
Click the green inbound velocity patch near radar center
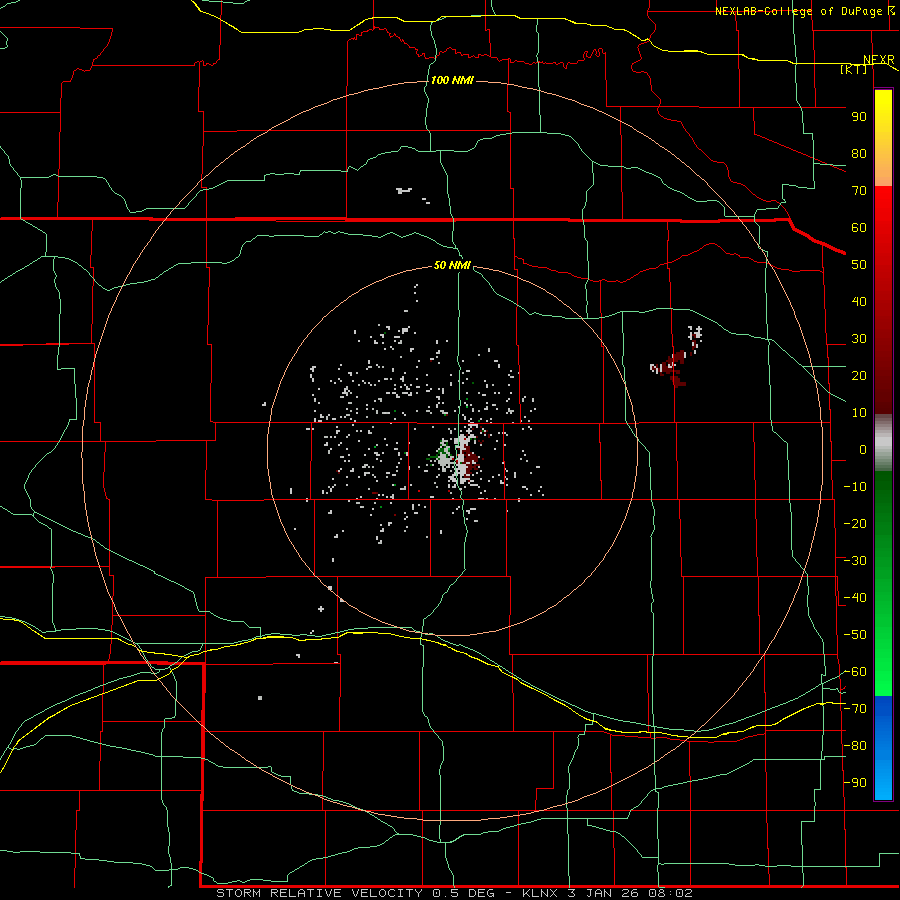coord(443,453)
